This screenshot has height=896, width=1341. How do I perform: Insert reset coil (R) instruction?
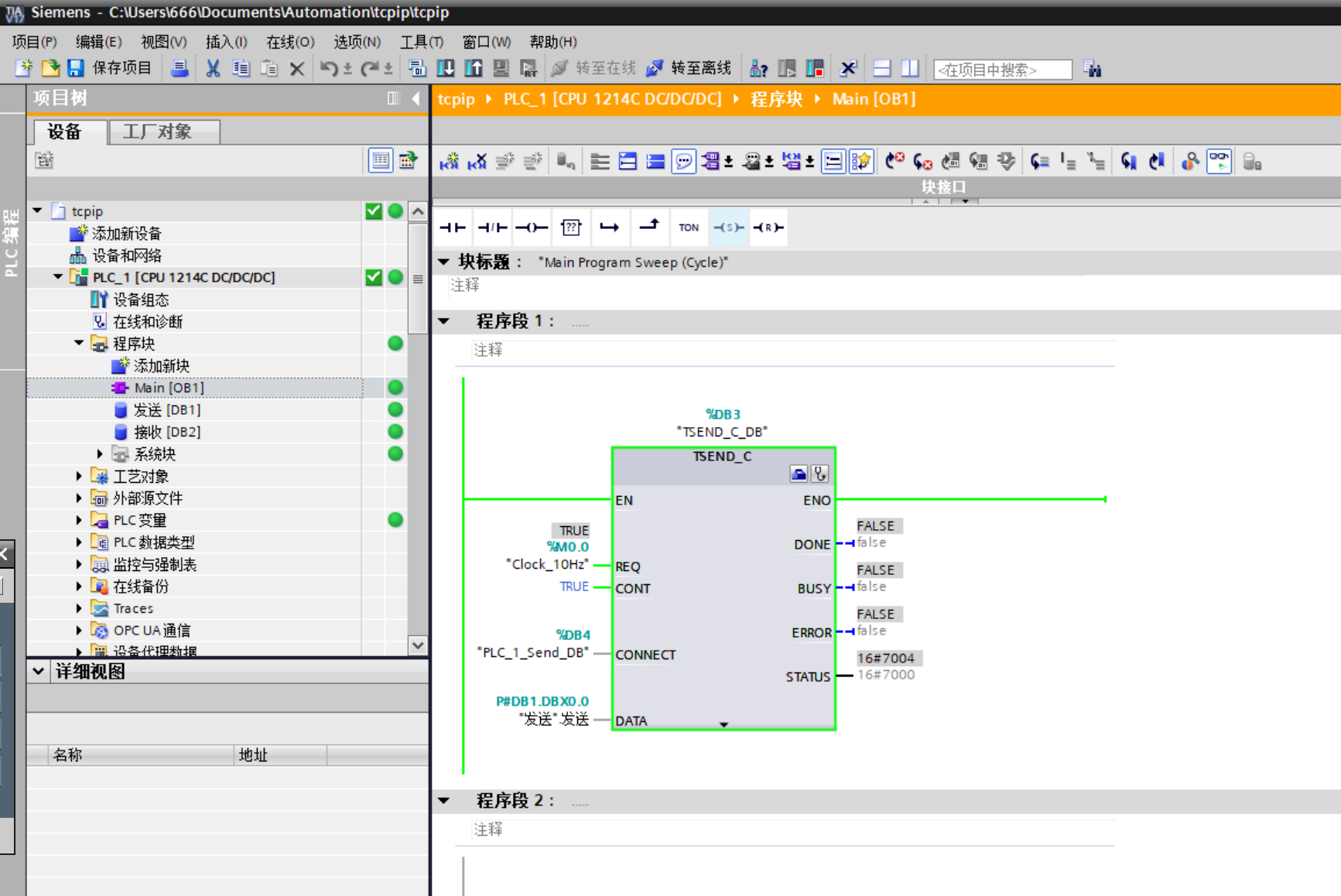pyautogui.click(x=768, y=227)
